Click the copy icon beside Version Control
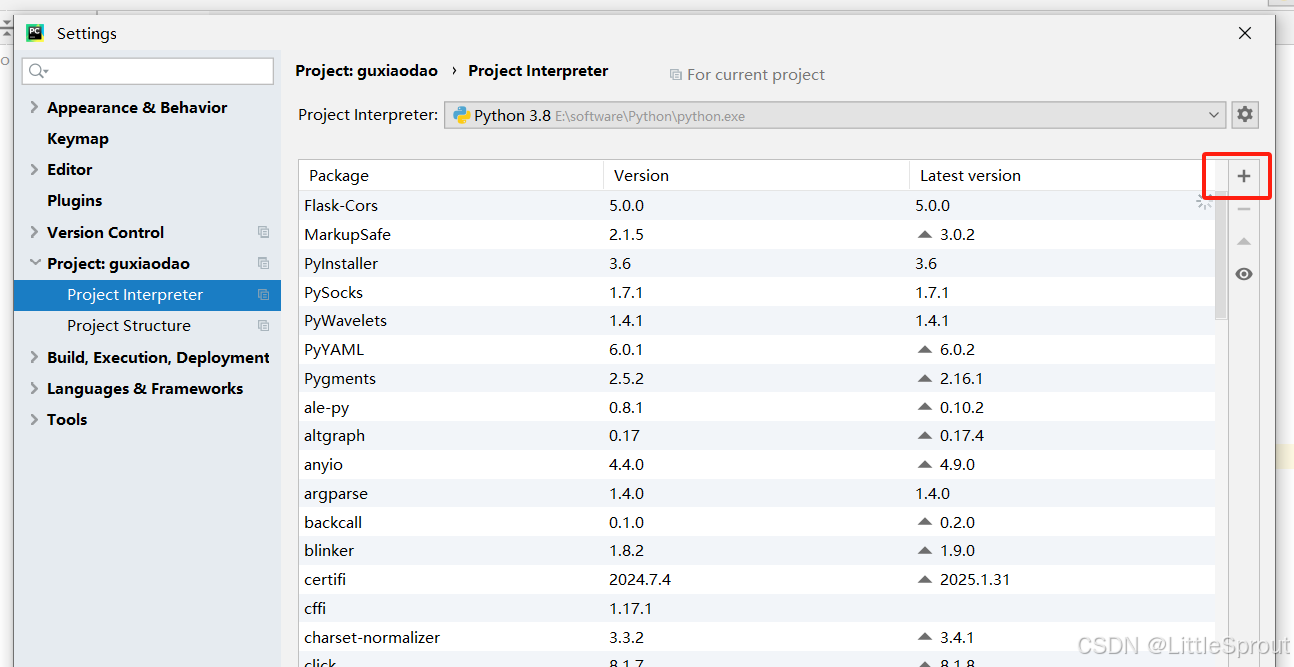 (x=263, y=232)
